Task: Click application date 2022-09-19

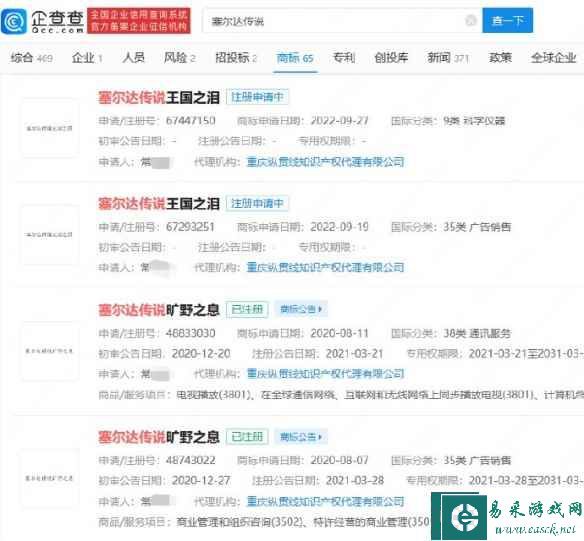Action: (339, 227)
